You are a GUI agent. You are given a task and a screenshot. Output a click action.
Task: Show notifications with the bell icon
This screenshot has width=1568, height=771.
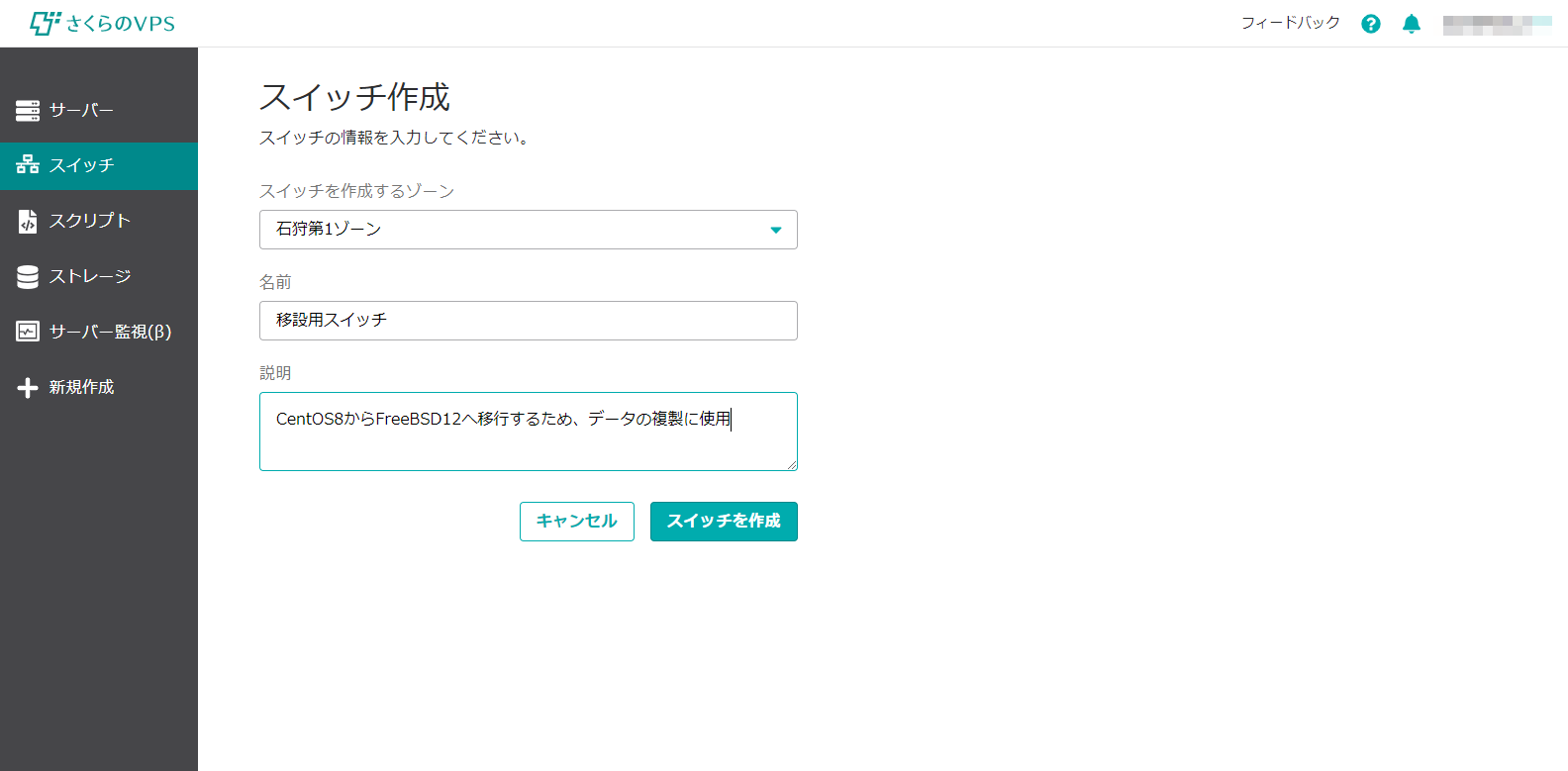click(1412, 24)
